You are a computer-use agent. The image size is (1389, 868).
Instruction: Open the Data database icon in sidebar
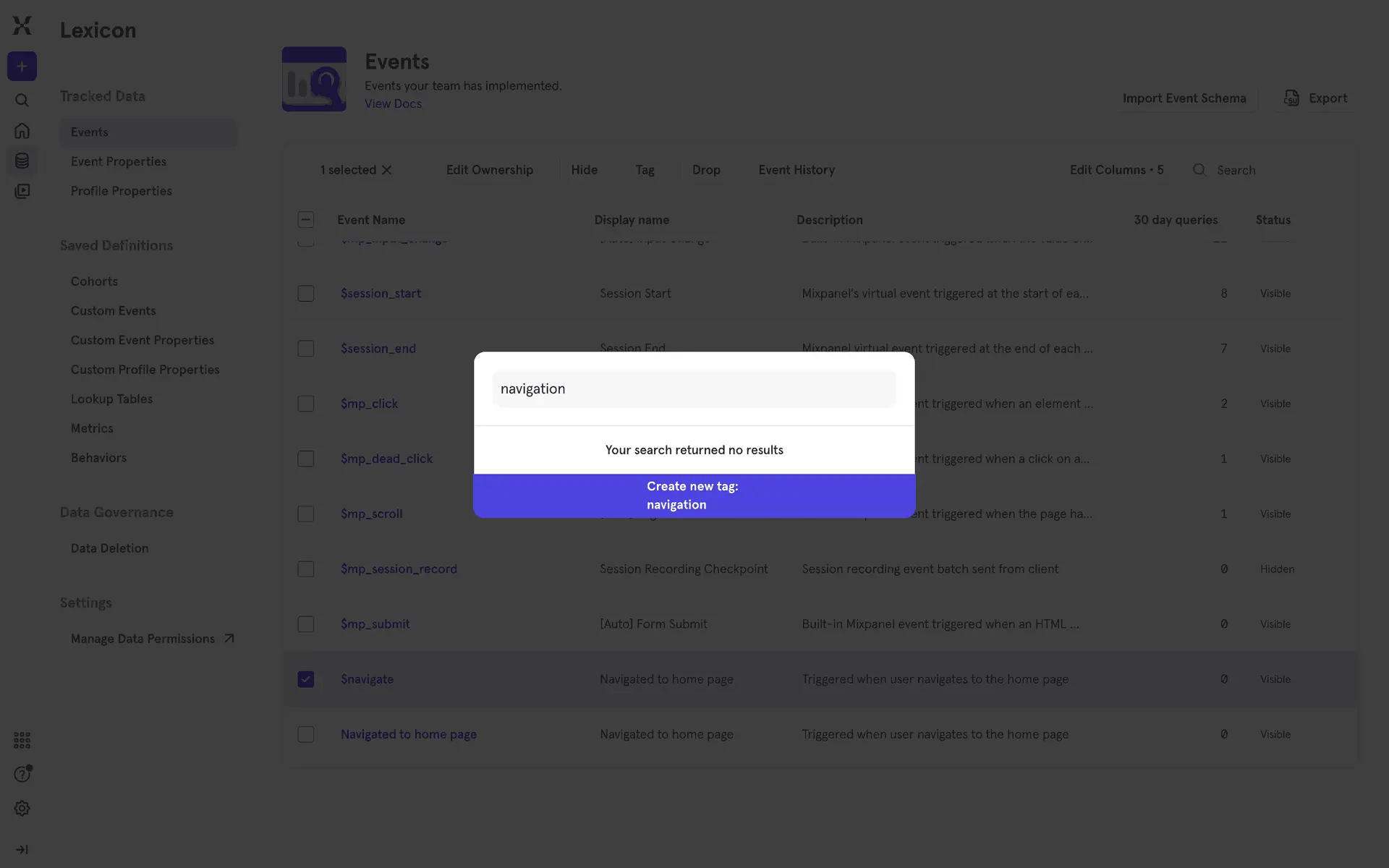pos(22,161)
